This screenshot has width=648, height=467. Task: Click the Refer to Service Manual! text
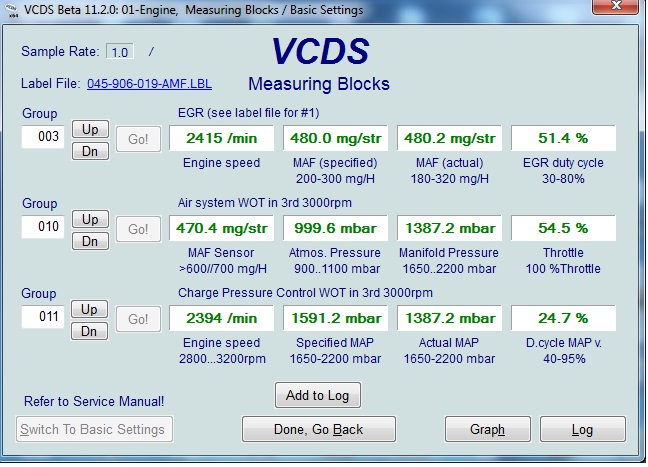[x=94, y=401]
